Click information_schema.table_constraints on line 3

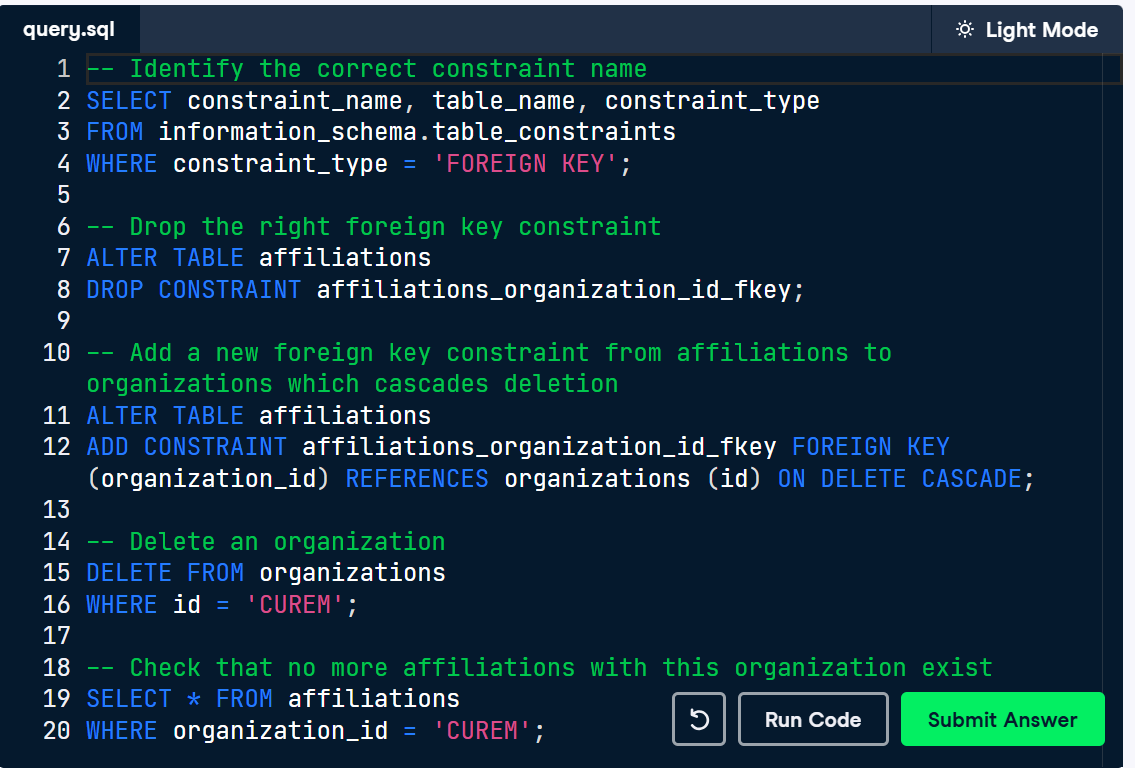coord(417,132)
